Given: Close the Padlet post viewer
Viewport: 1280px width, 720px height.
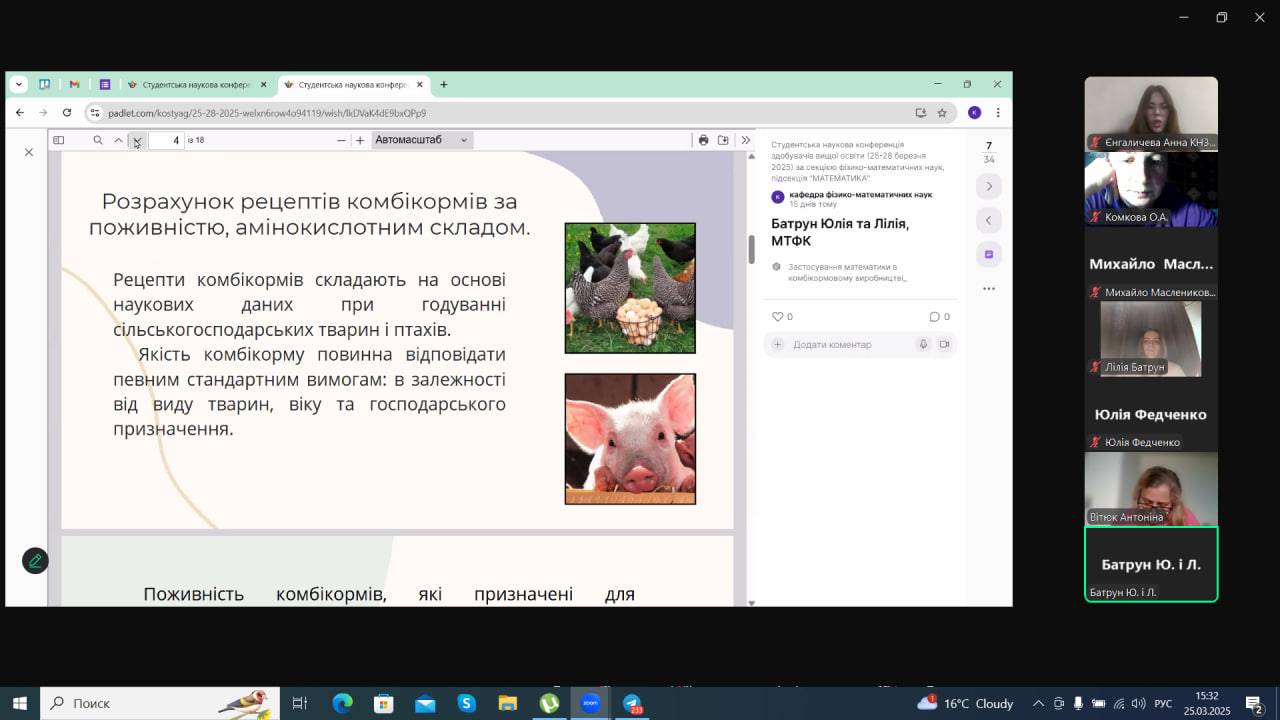Looking at the screenshot, I should [x=29, y=152].
